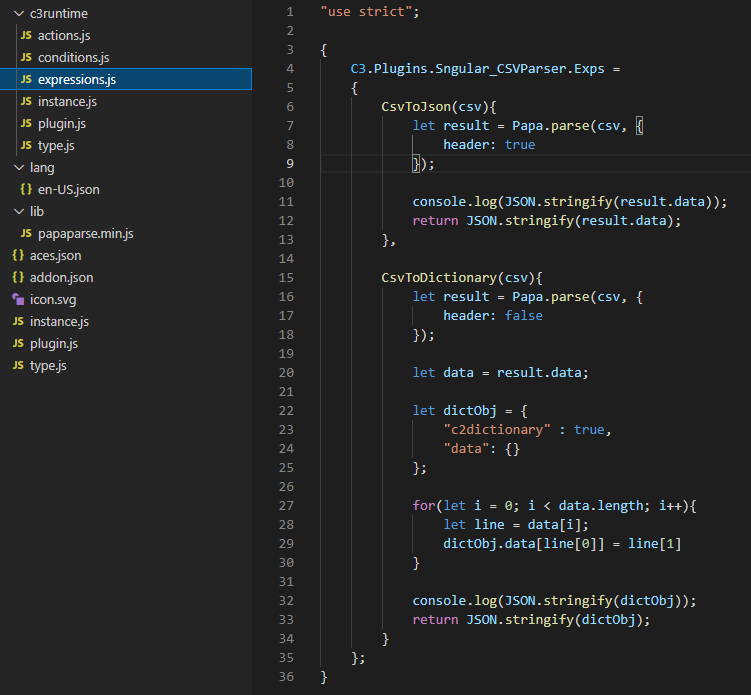Open conditions.js file

74,57
